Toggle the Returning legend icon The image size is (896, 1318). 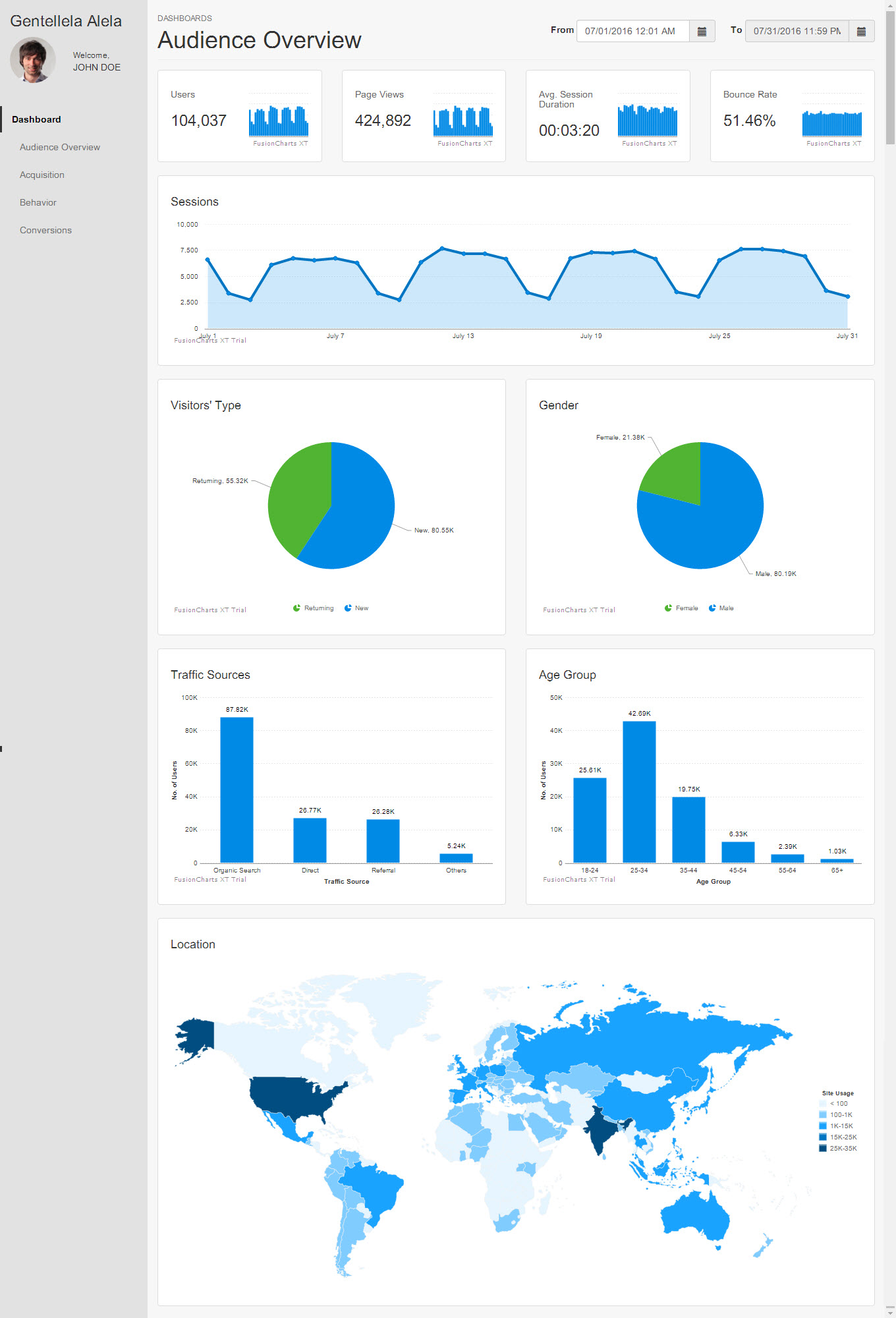[296, 608]
